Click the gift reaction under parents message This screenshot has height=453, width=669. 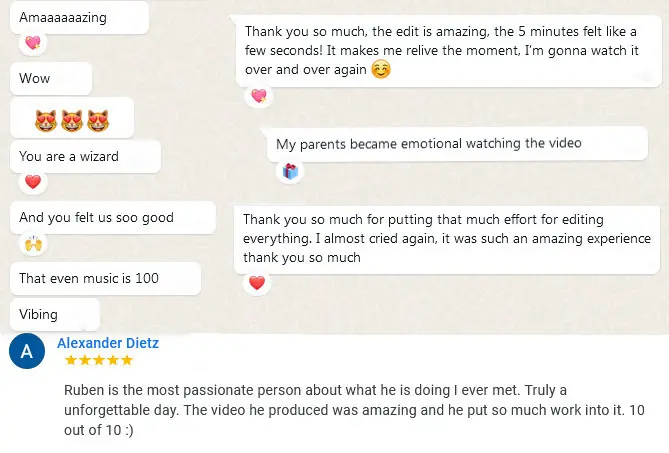290,171
